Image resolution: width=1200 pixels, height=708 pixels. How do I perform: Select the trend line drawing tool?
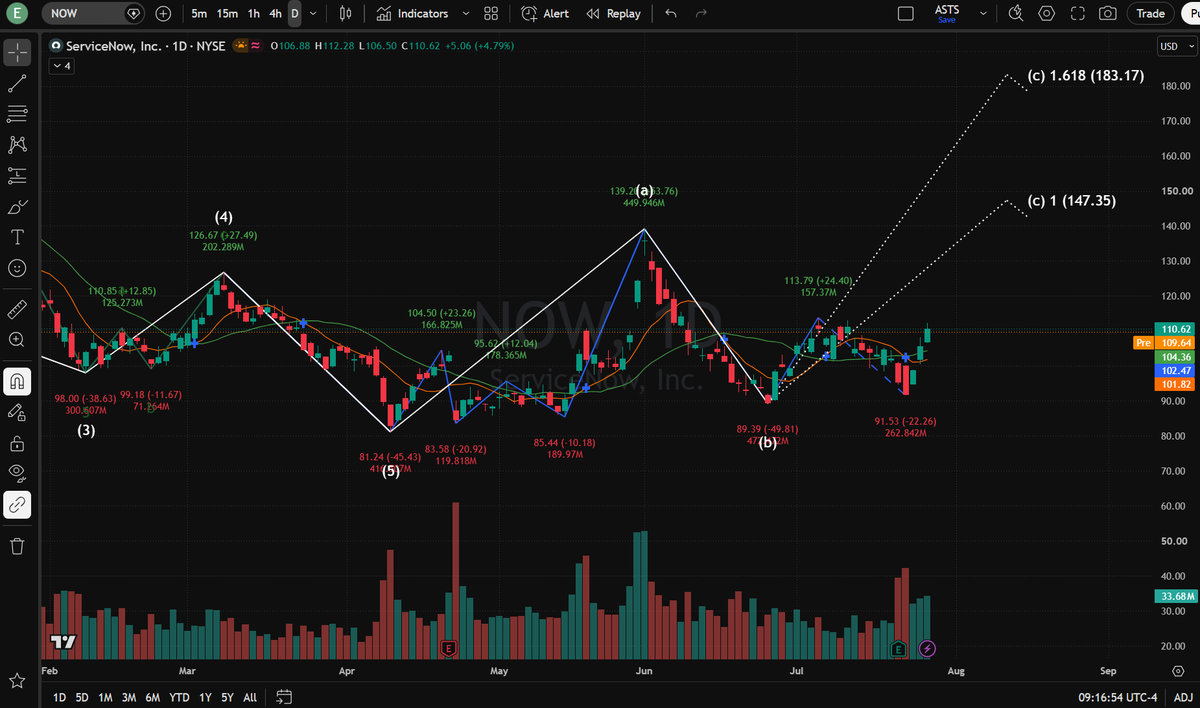[17, 84]
